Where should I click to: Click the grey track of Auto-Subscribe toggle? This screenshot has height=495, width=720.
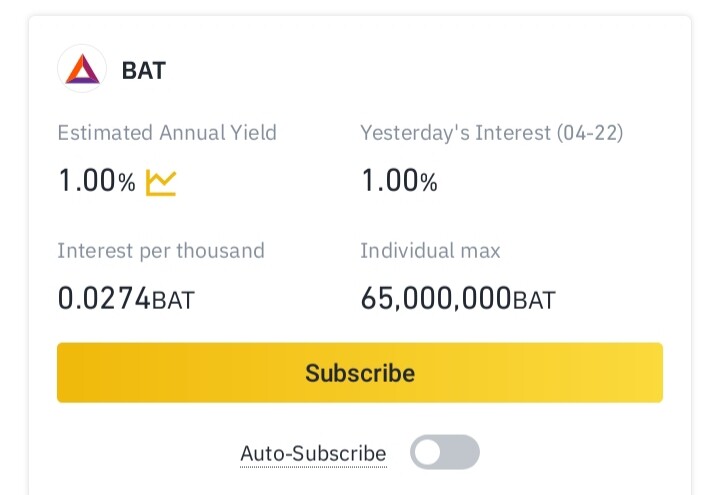462,452
